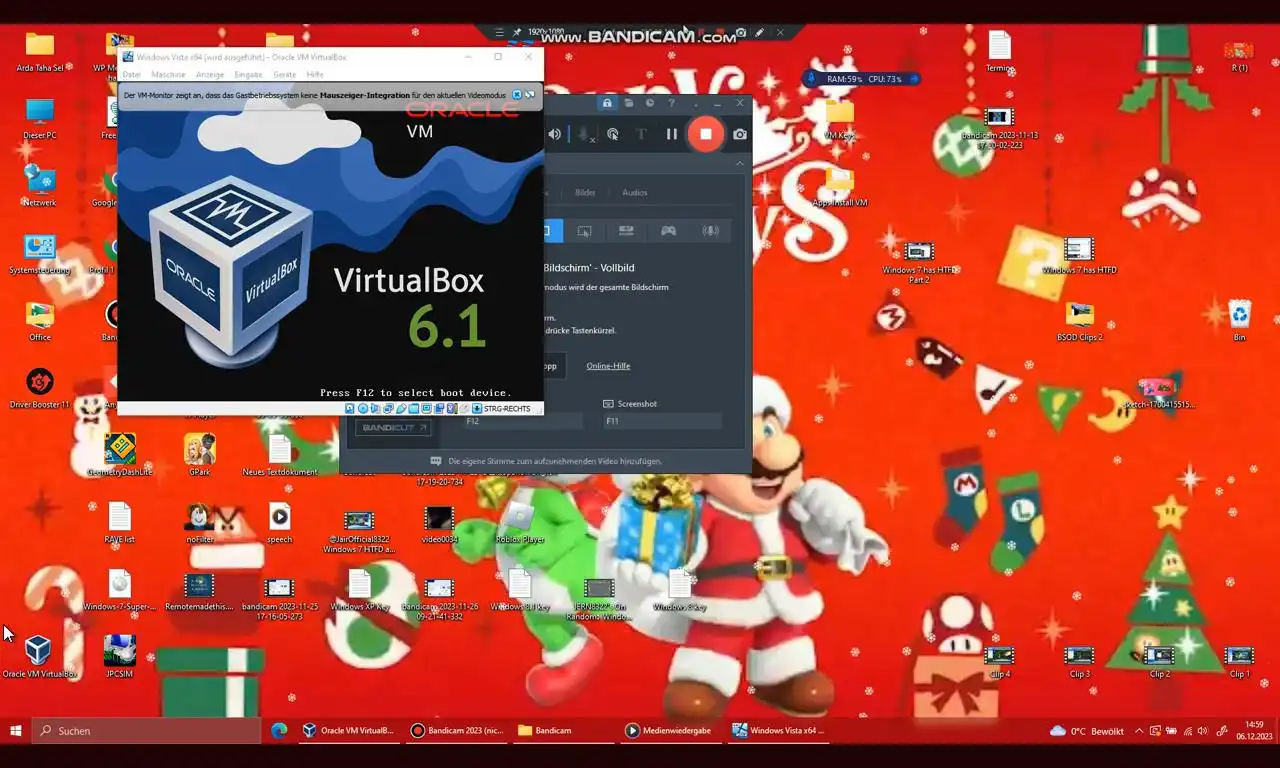
Task: Select game recording mode gamepad icon
Action: [668, 231]
